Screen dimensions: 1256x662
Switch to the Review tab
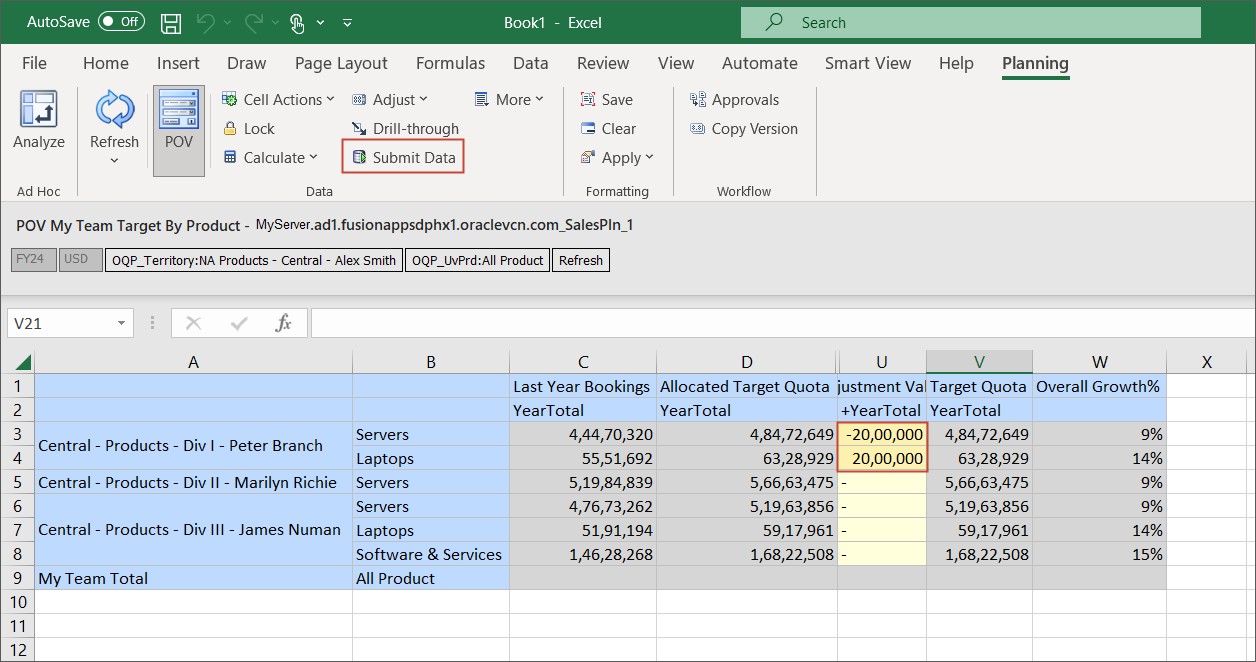(603, 63)
